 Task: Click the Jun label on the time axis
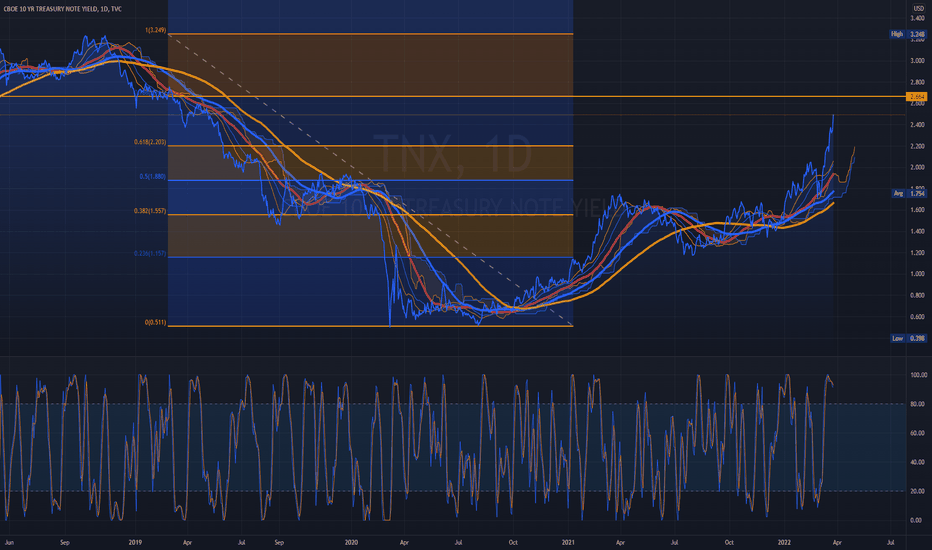pos(9,542)
